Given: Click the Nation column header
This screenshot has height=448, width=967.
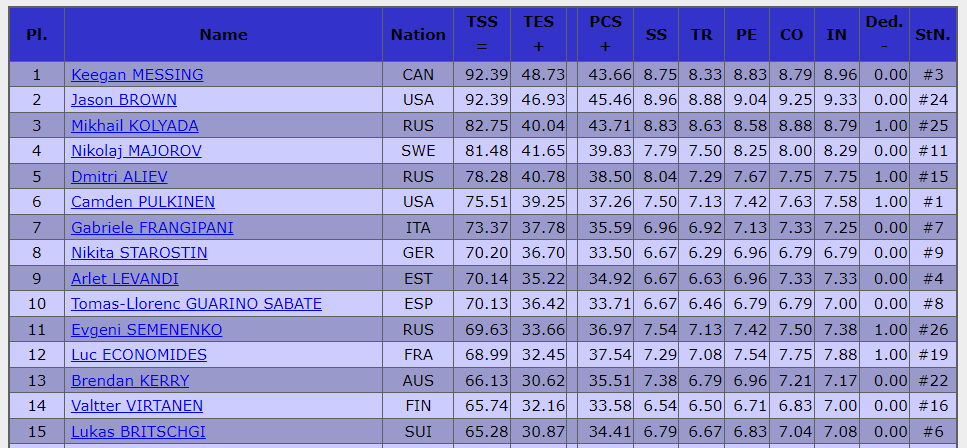Looking at the screenshot, I should tap(418, 35).
